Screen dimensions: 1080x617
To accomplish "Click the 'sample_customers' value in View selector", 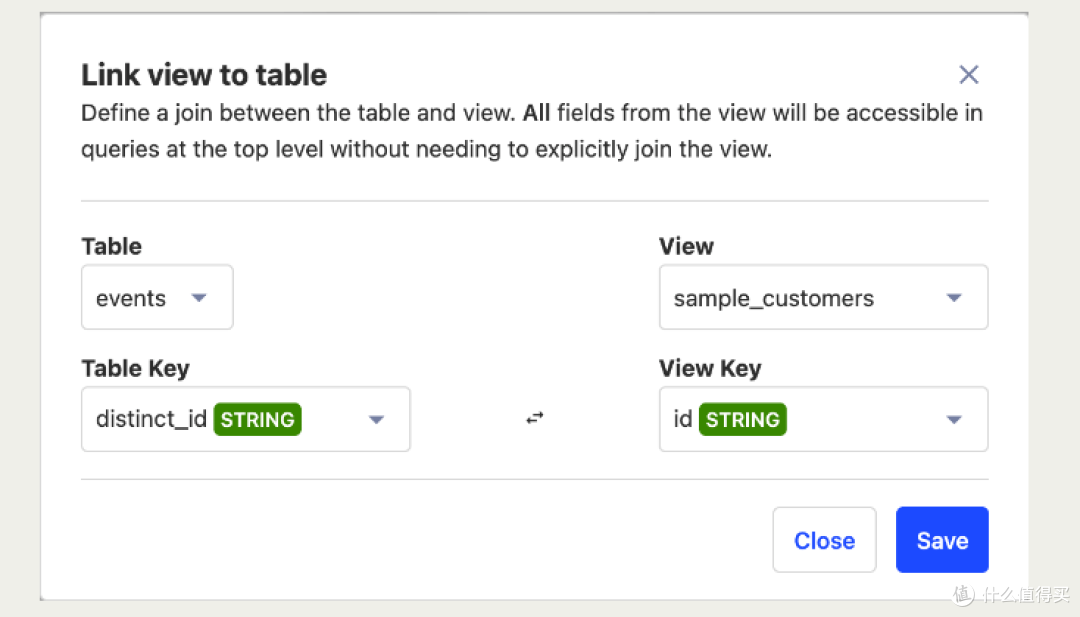I will pos(773,298).
